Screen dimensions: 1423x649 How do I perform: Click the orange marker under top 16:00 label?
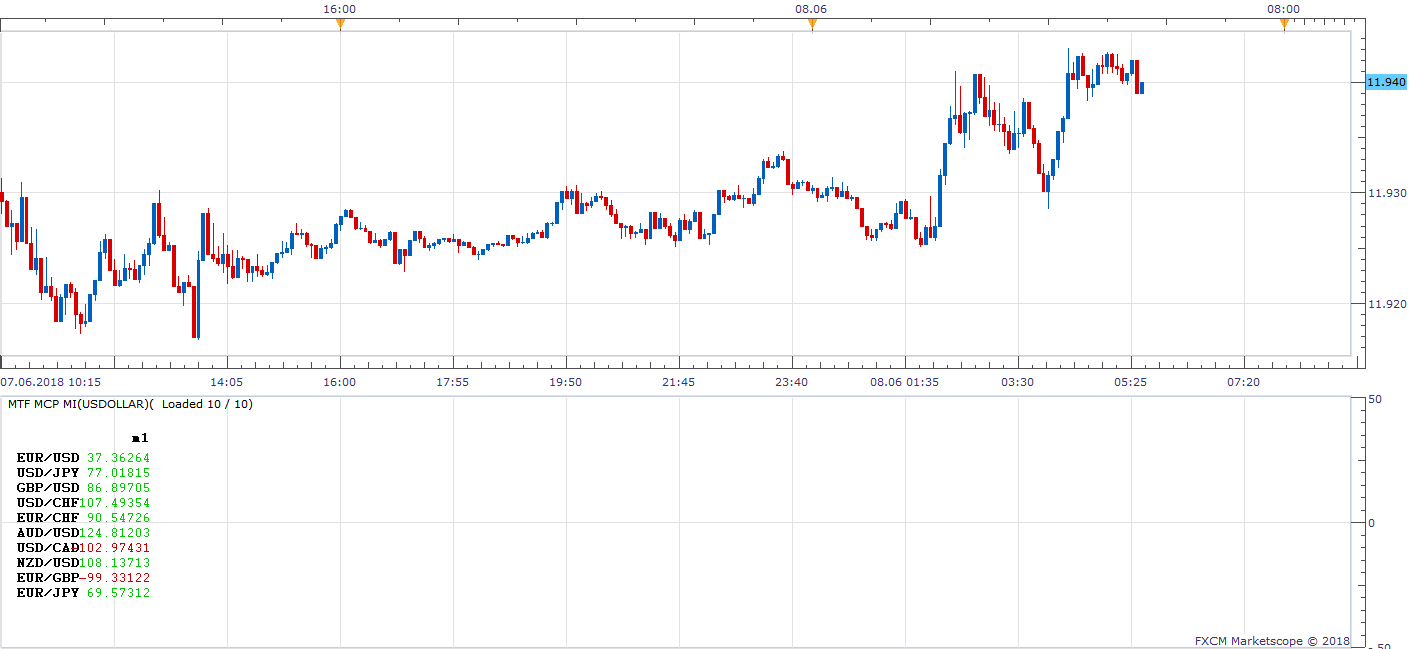[x=340, y=24]
